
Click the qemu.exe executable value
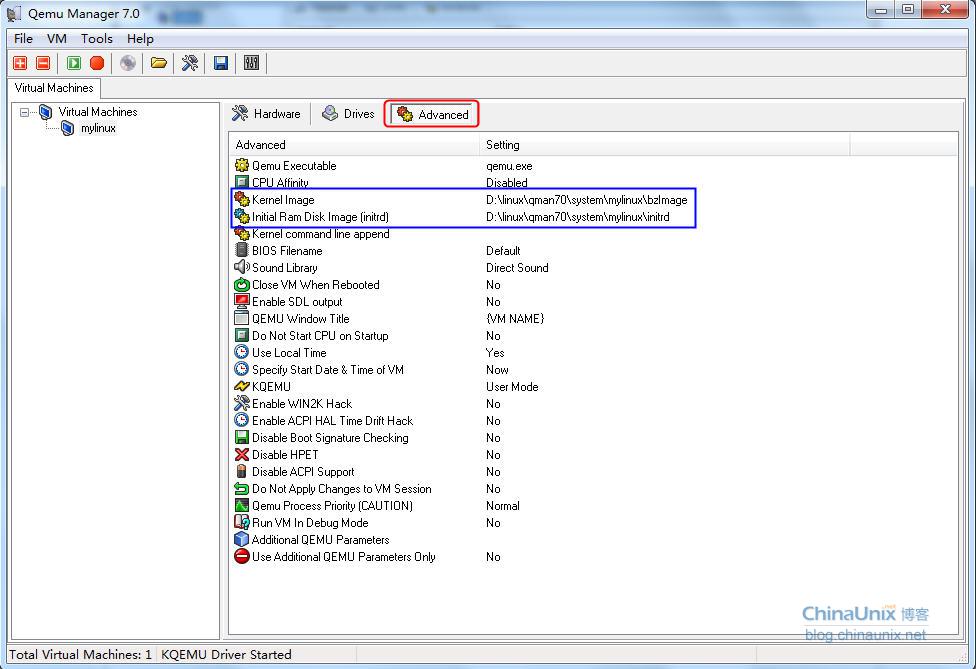point(509,166)
